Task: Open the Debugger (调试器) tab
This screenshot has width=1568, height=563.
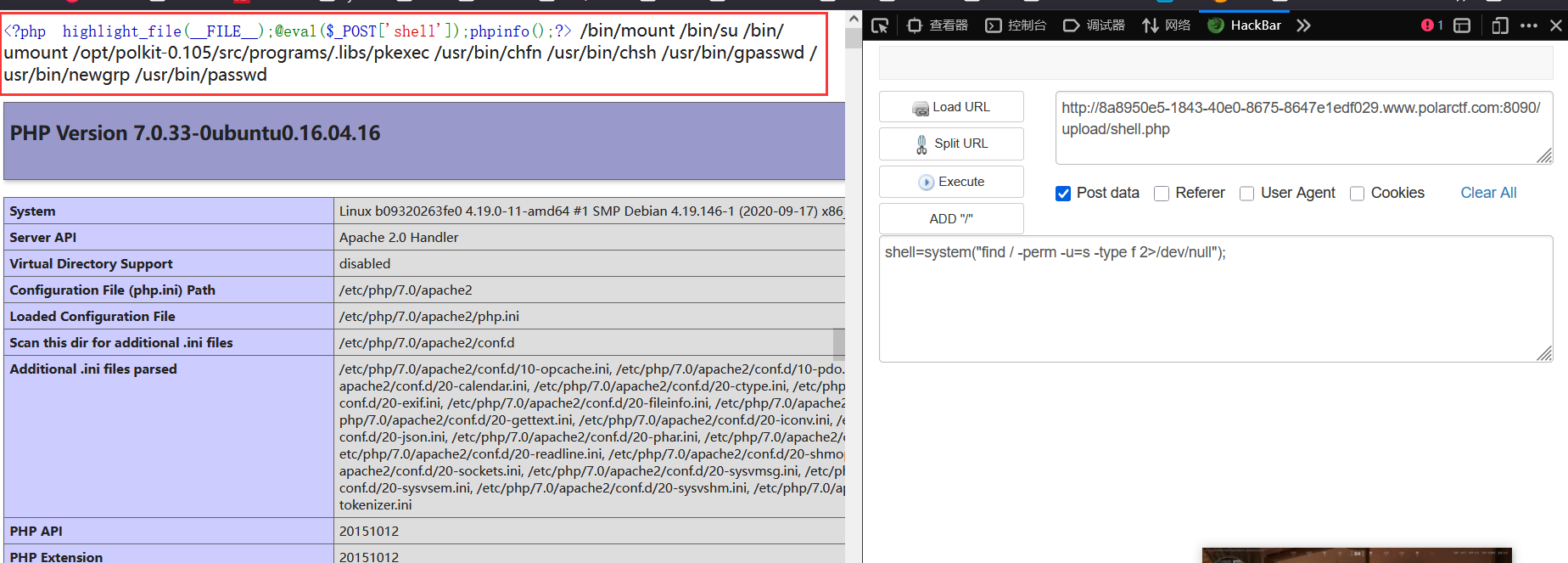Action: pos(1094,25)
